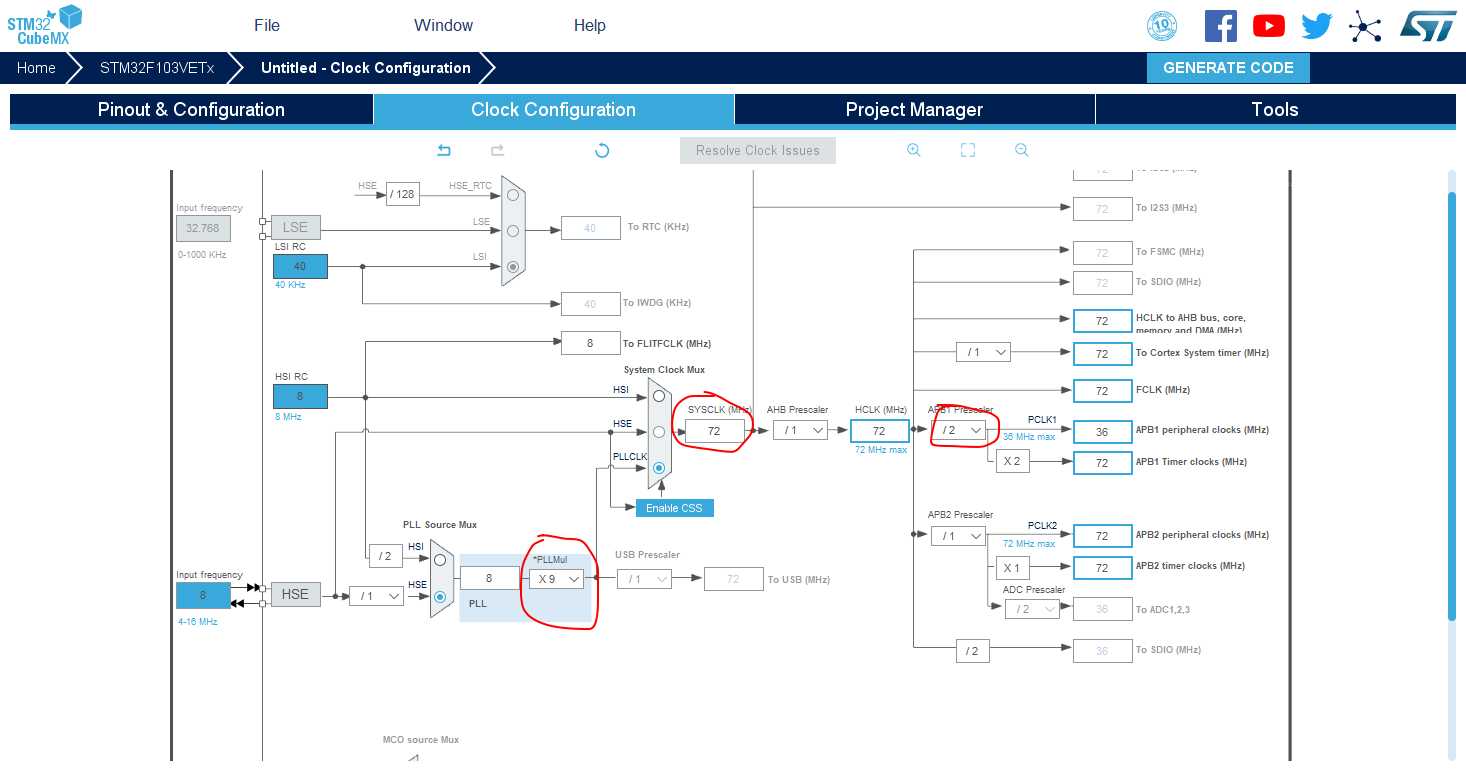The width and height of the screenshot is (1466, 771).
Task: Click Untitled - Clock Configuration breadcrumb
Action: point(366,68)
